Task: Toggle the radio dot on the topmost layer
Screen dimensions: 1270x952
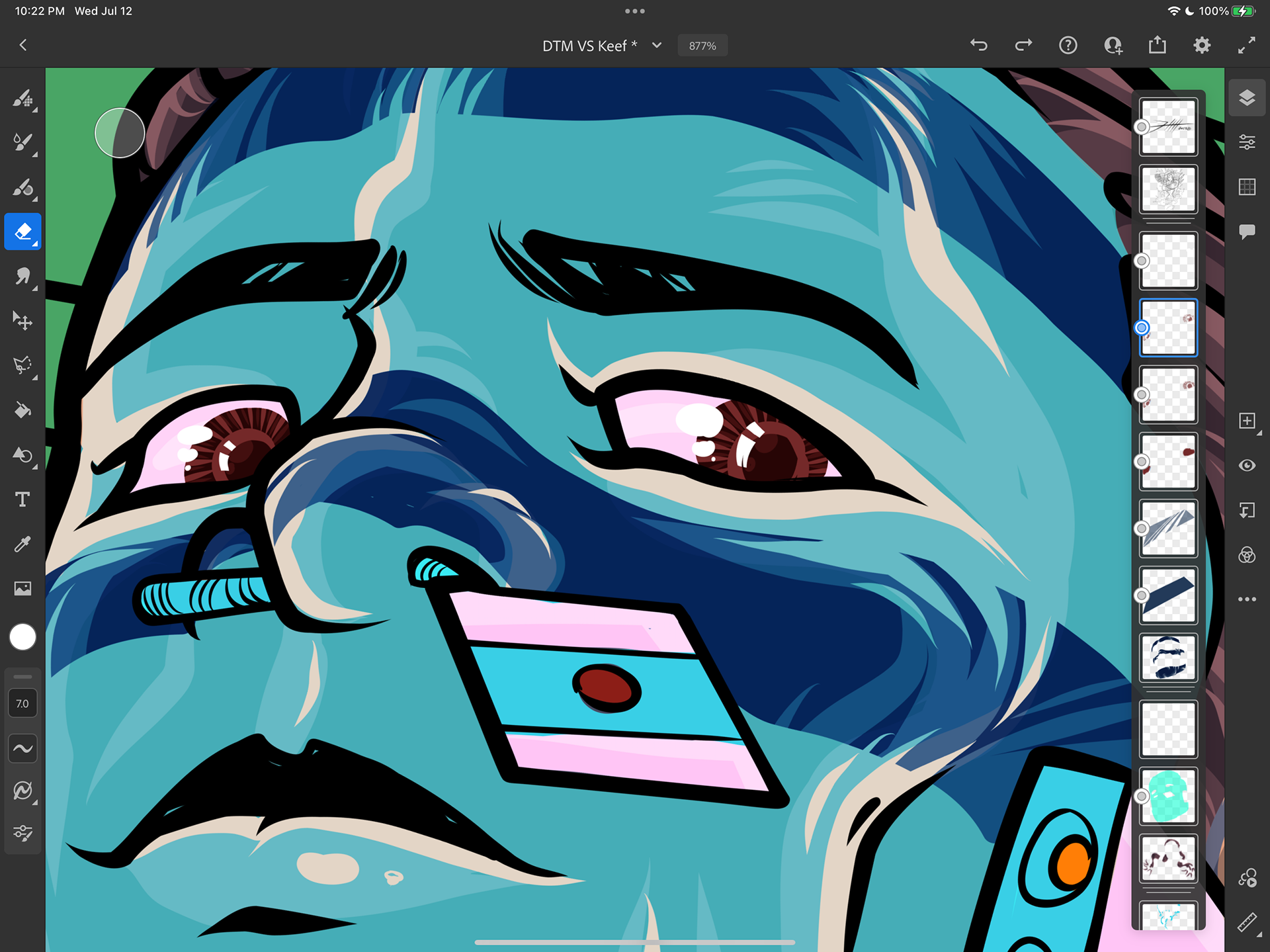Action: point(1142,127)
